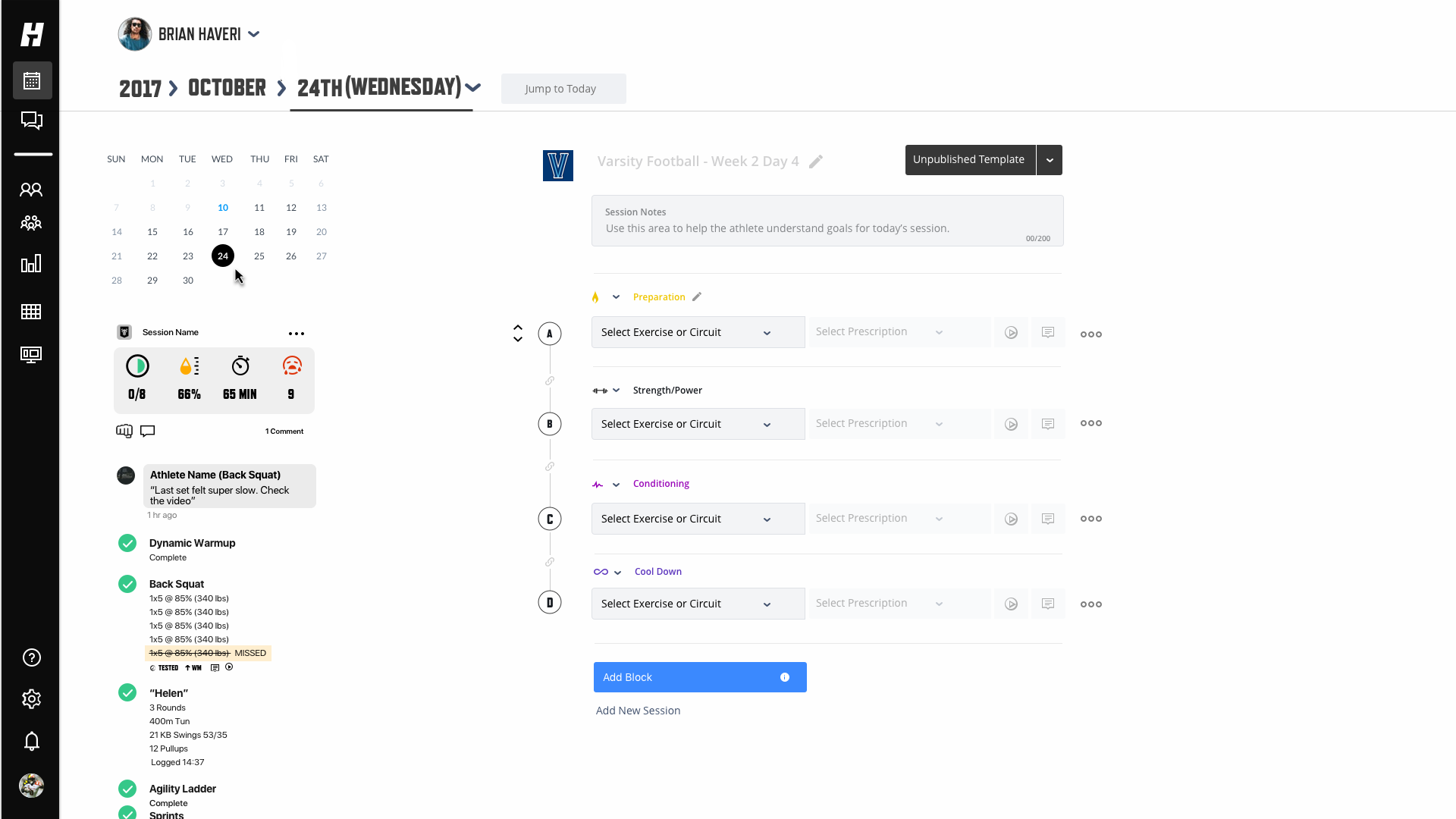1456x819 pixels.
Task: Toggle Back Squat complete checkmark
Action: pos(127,584)
